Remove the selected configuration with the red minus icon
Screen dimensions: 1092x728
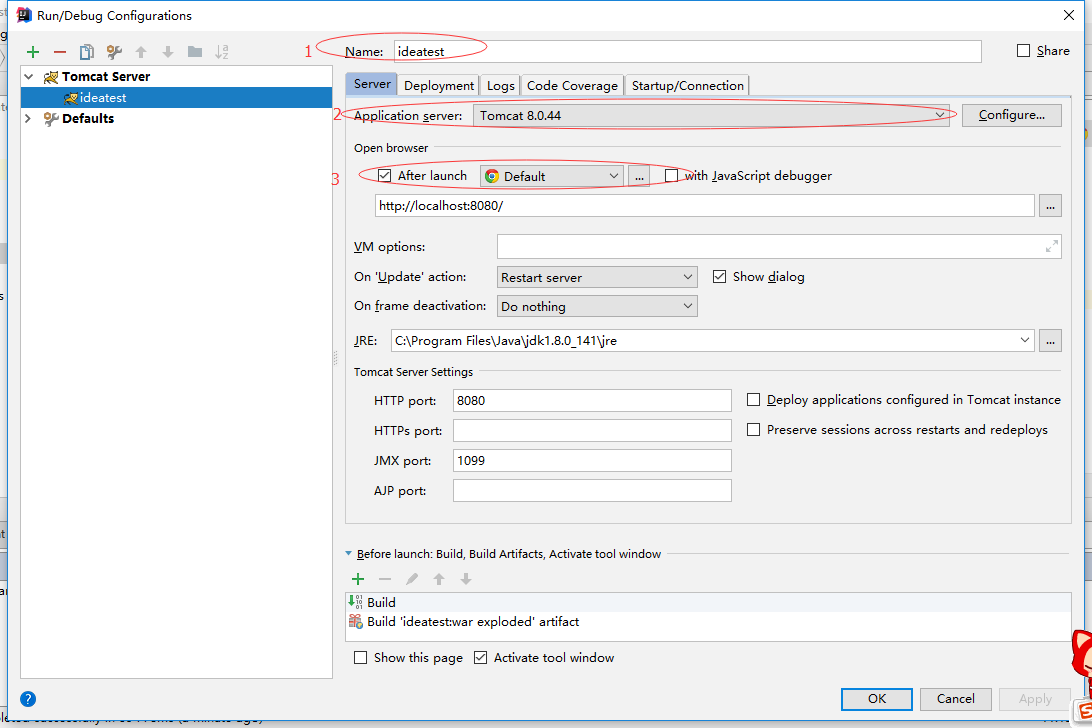[60, 52]
